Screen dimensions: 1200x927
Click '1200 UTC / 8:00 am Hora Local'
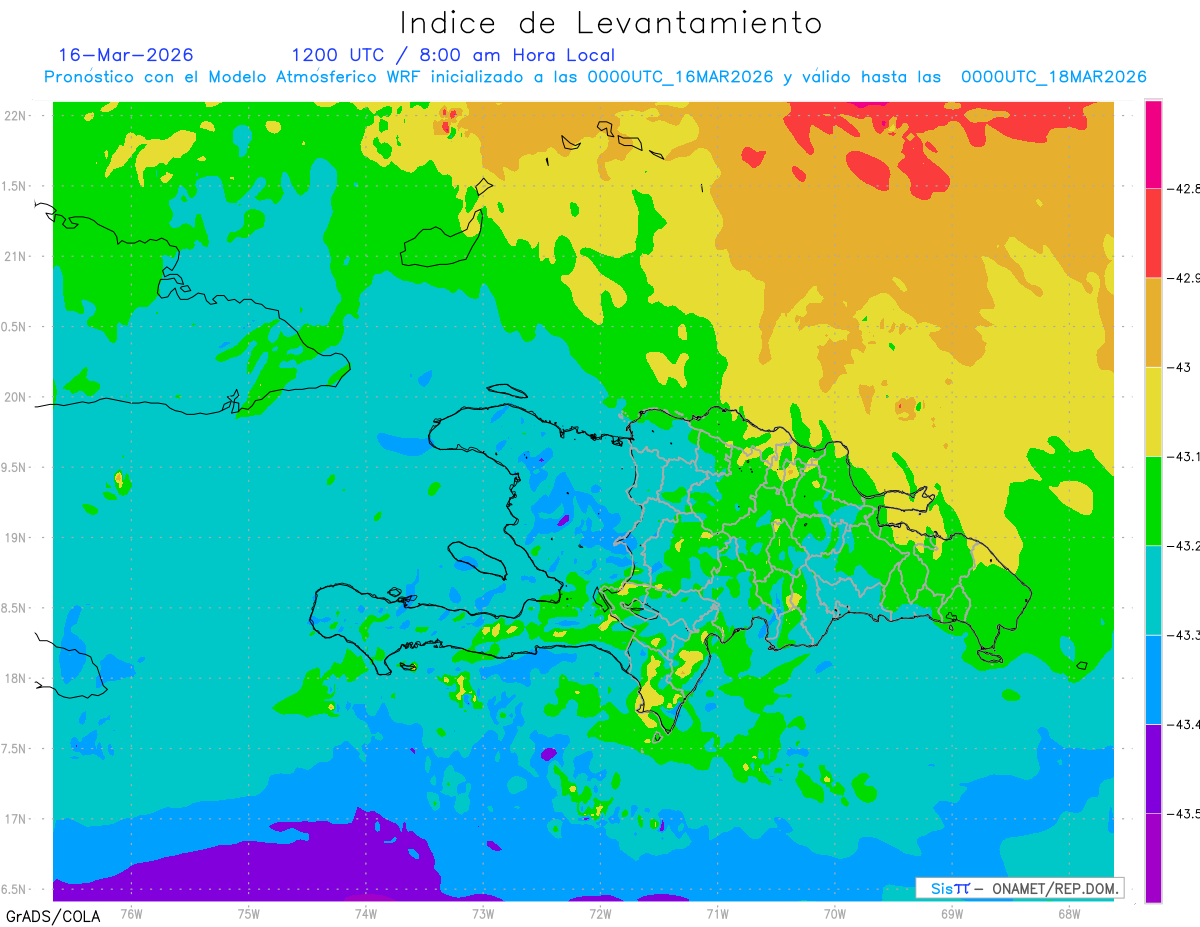pyautogui.click(x=453, y=55)
